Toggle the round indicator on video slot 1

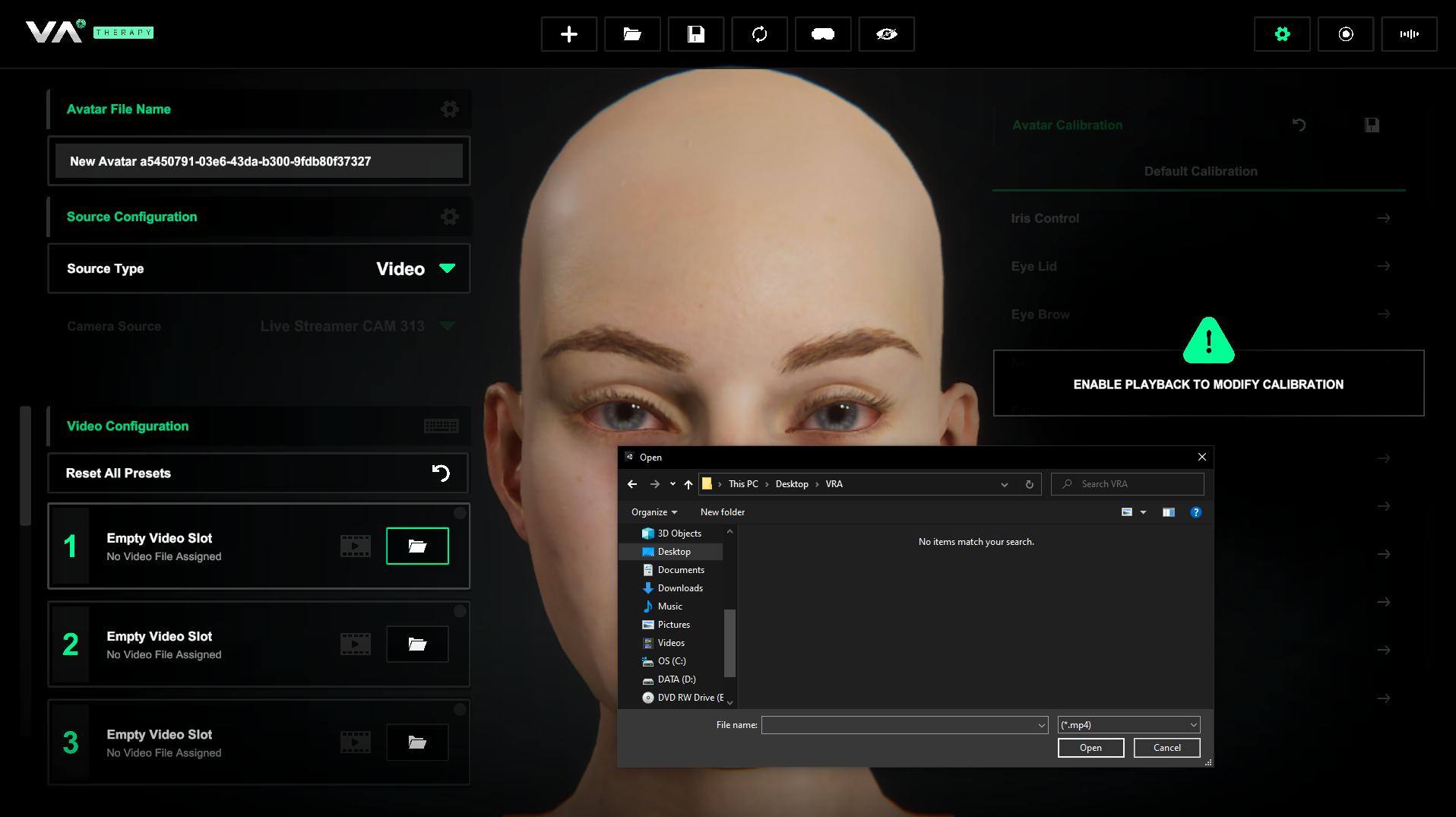(460, 513)
